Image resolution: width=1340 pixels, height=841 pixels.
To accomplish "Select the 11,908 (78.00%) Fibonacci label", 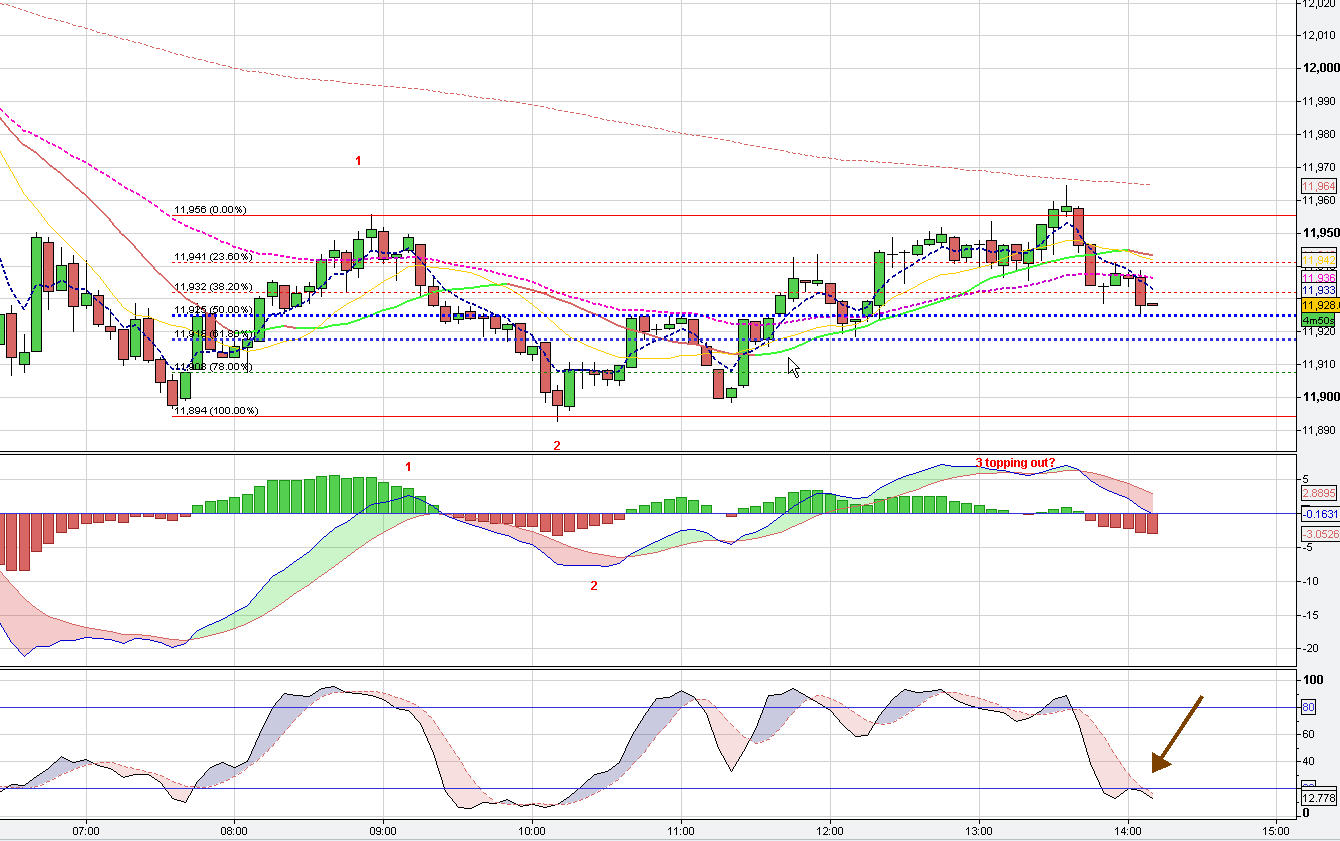I will pyautogui.click(x=213, y=367).
